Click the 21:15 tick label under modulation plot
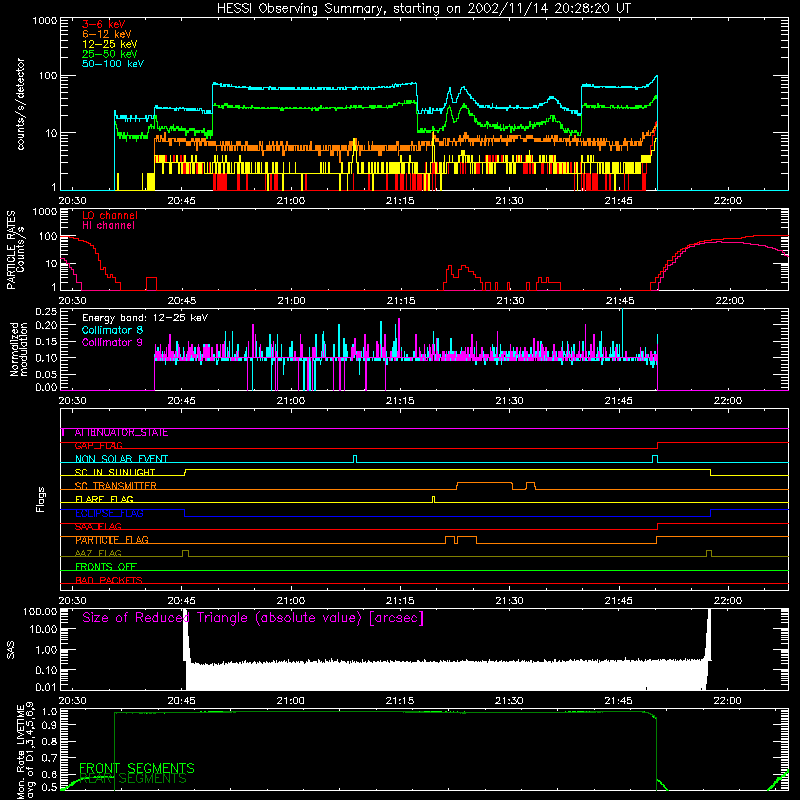800x800 pixels. 400,401
